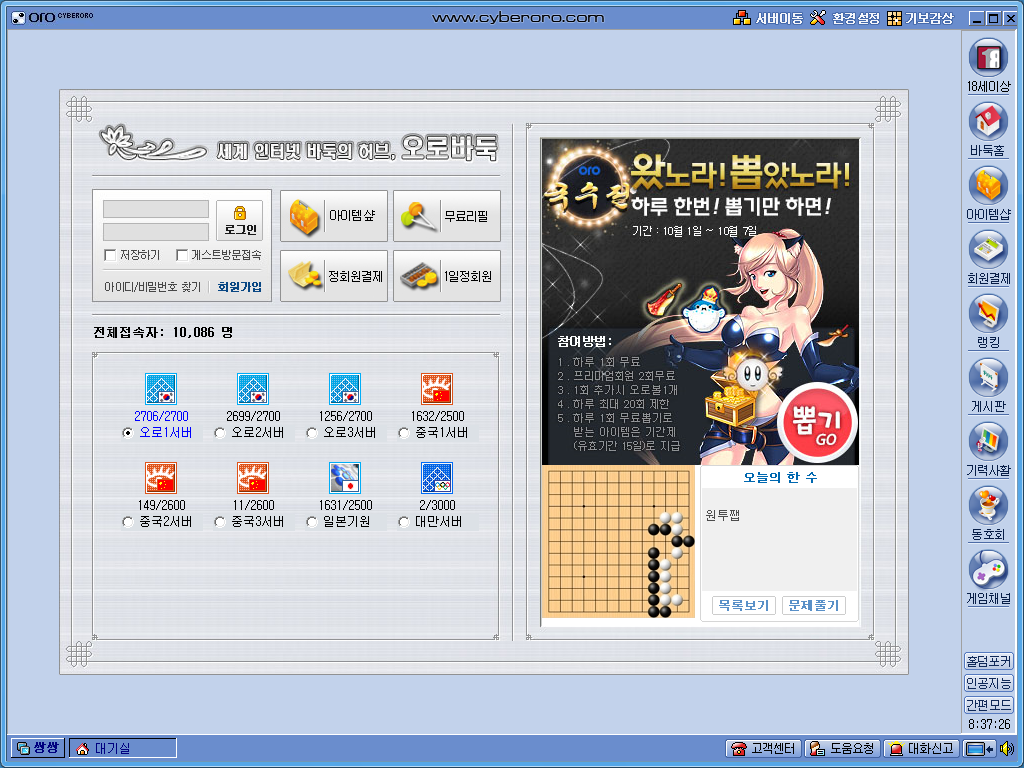Click the 대화신고 chat report button

click(x=921, y=748)
